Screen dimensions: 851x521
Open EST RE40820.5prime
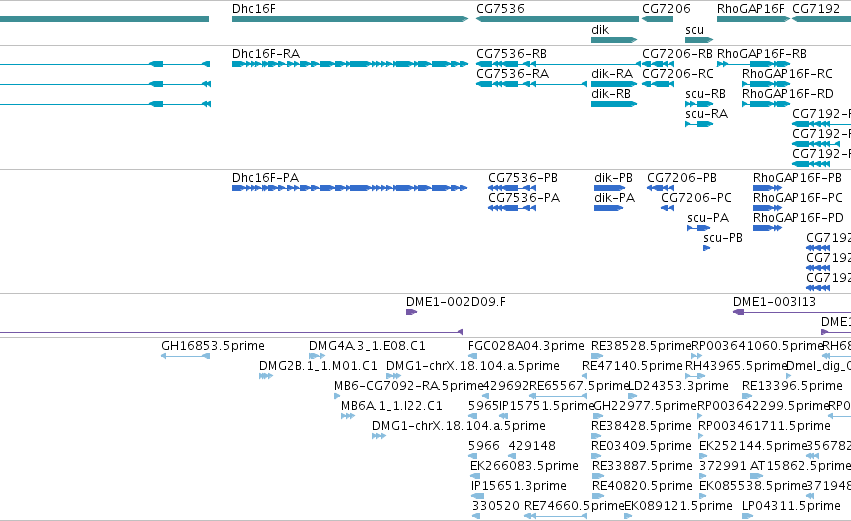(598, 497)
